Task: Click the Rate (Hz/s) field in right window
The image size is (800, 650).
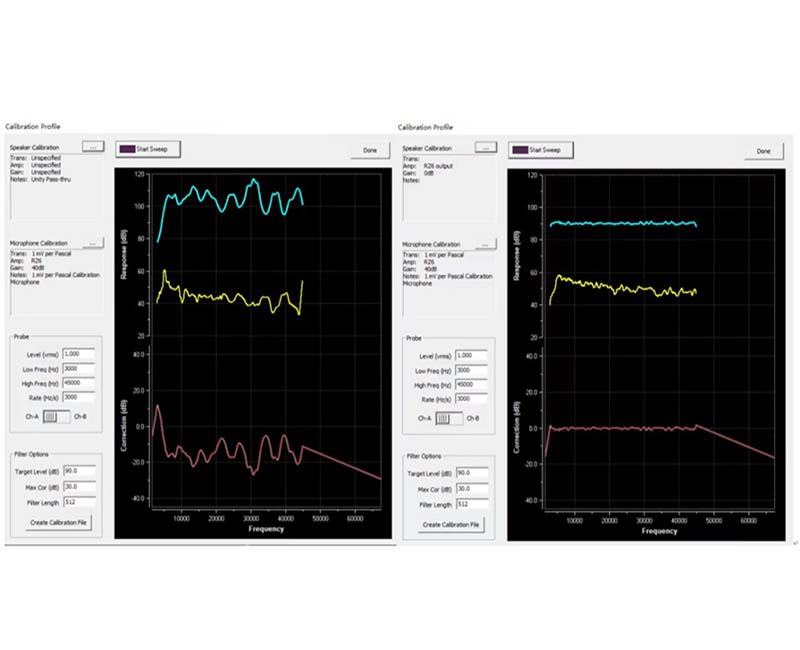Action: (x=470, y=399)
